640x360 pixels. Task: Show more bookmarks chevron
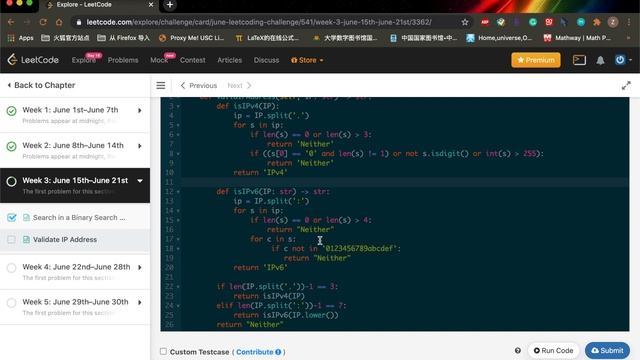[628, 38]
